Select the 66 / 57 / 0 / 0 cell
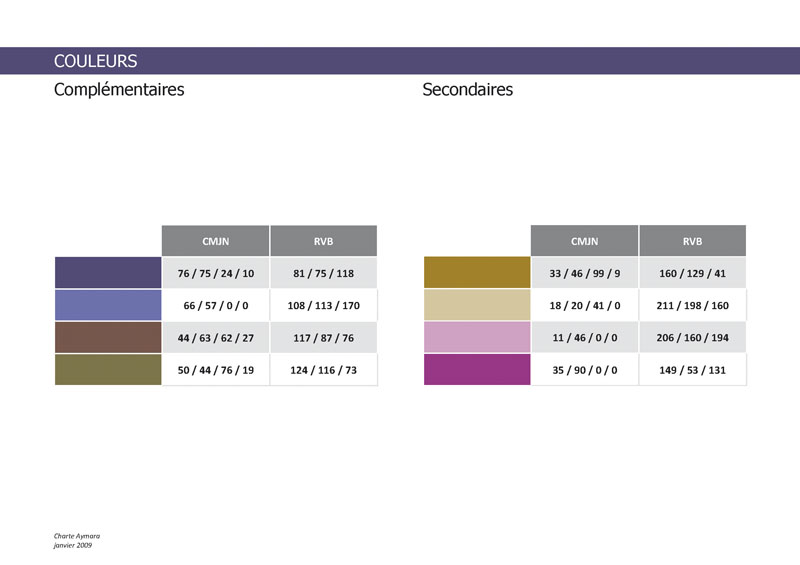Viewport: 800px width, 565px height. 215,305
